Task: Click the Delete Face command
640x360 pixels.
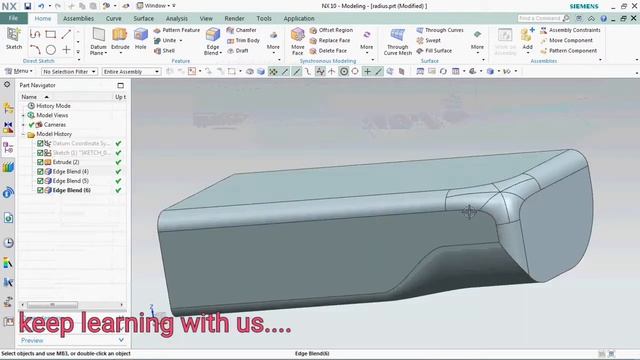Action: [x=328, y=51]
